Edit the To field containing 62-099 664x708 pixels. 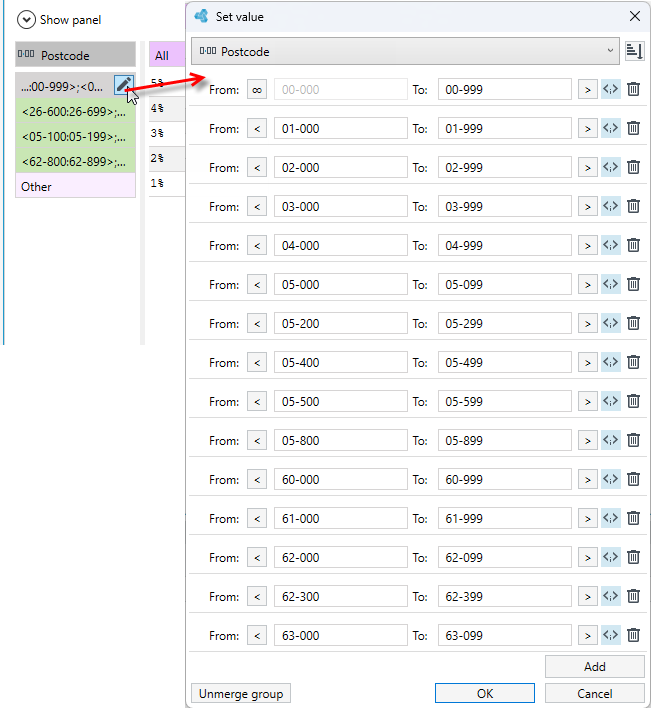pos(505,557)
